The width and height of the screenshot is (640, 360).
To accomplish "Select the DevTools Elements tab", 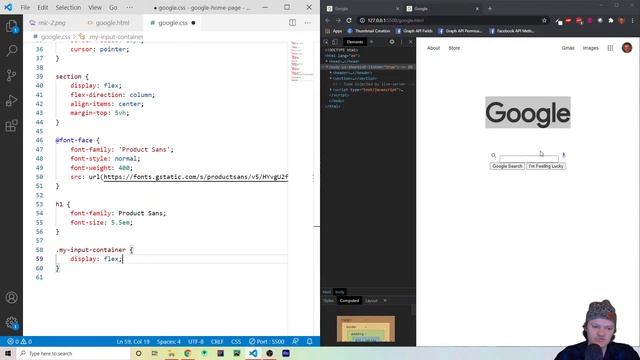I will pyautogui.click(x=355, y=42).
